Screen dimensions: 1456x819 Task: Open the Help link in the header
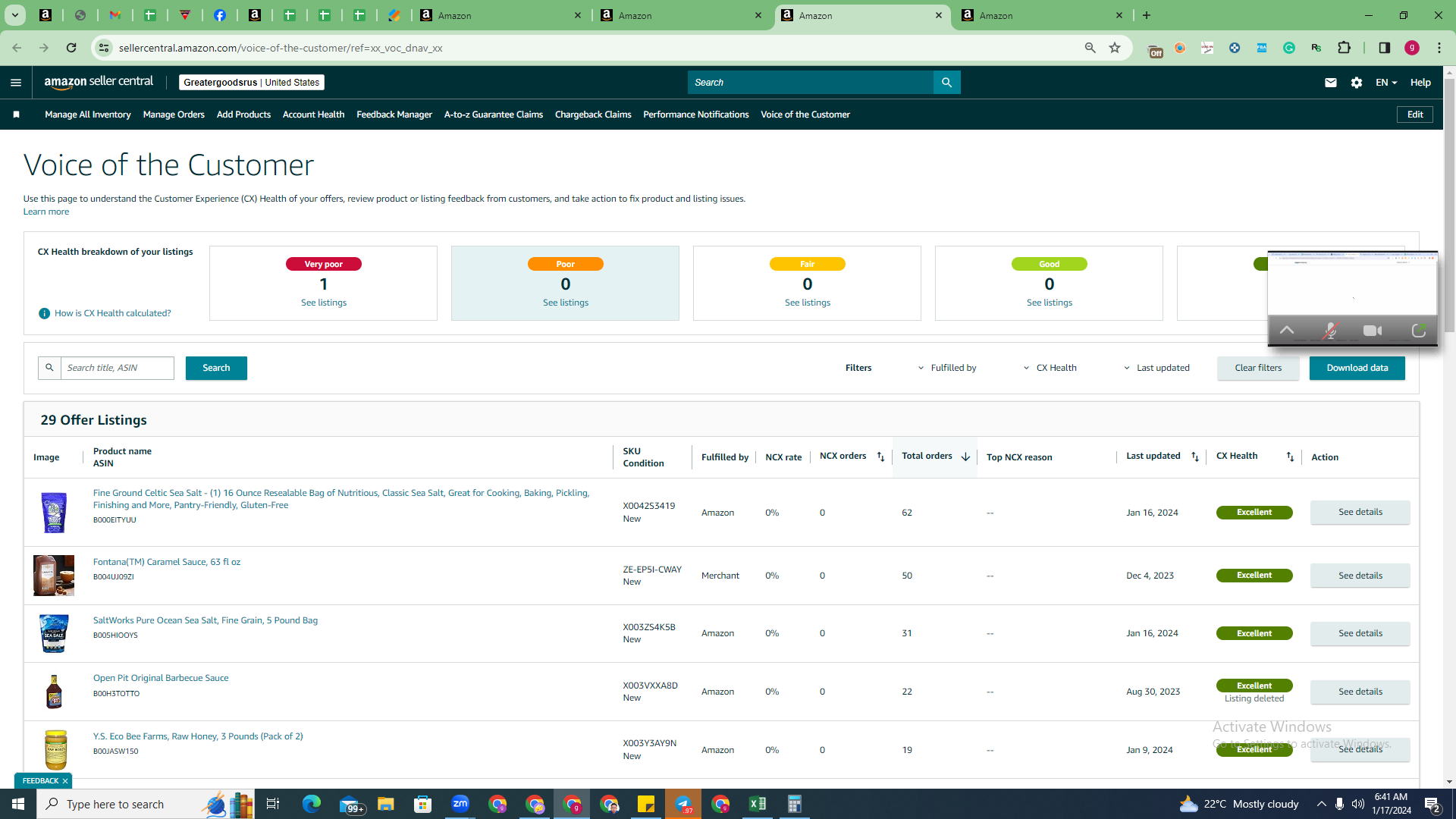pyautogui.click(x=1420, y=83)
